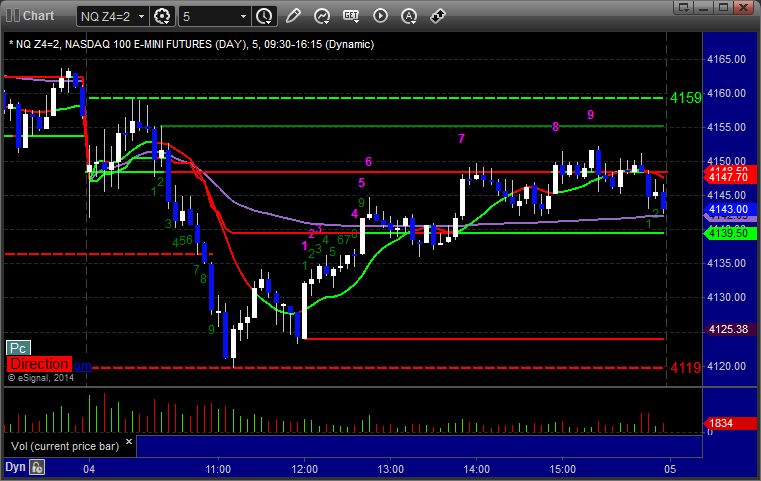The image size is (761, 481).
Task: Click the 4155.00 price axis label
Action: click(x=727, y=127)
